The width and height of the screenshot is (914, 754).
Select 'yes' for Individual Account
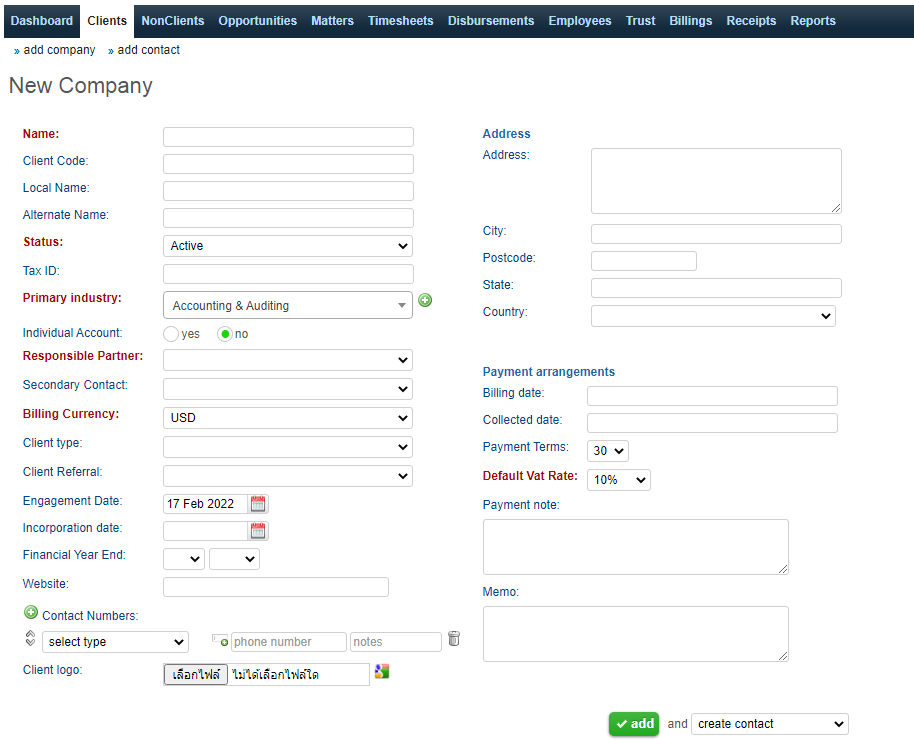171,334
